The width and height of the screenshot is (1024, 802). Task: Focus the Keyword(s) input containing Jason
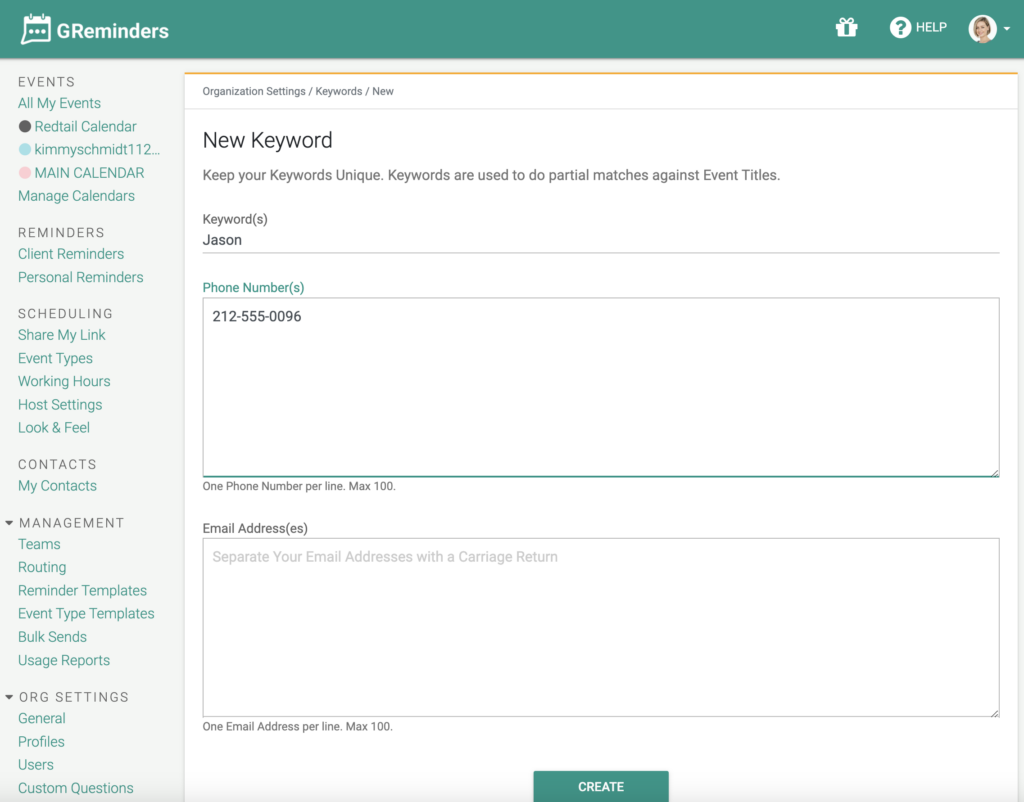601,240
